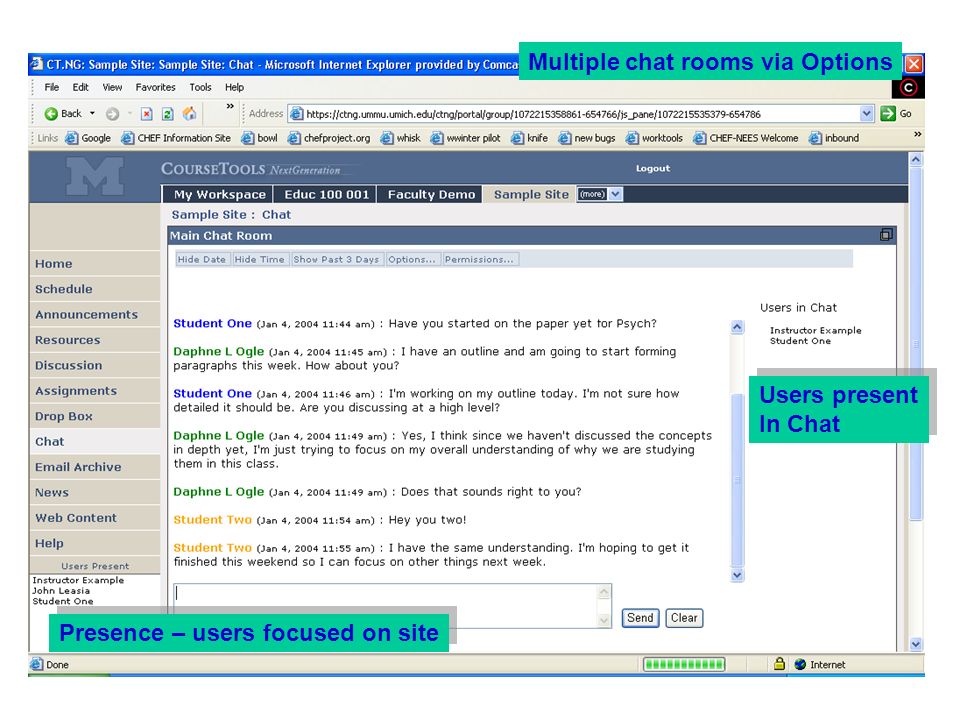
Task: Expand the toolbar overflow chevron
Action: pyautogui.click(x=230, y=106)
